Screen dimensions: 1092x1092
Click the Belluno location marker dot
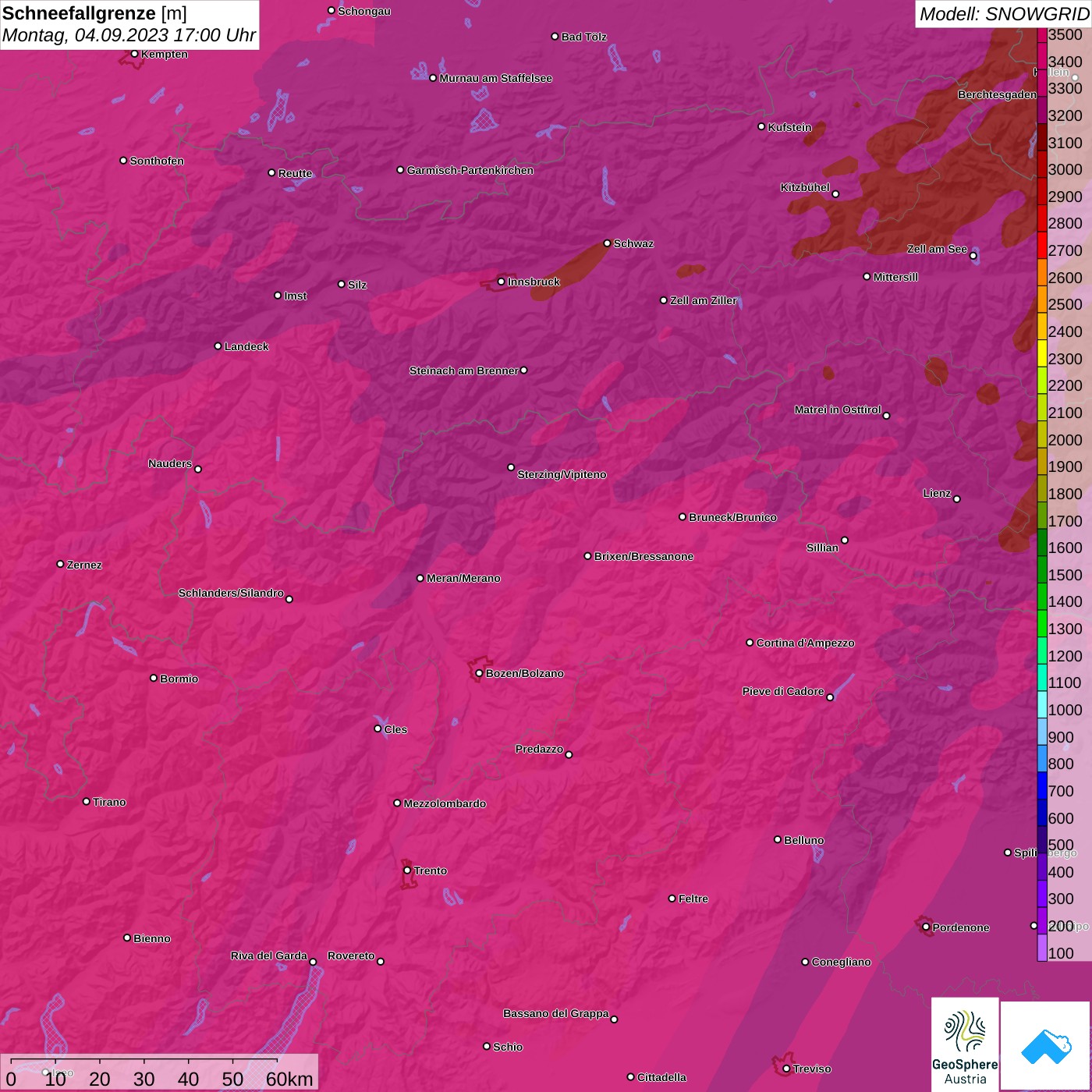(778, 839)
